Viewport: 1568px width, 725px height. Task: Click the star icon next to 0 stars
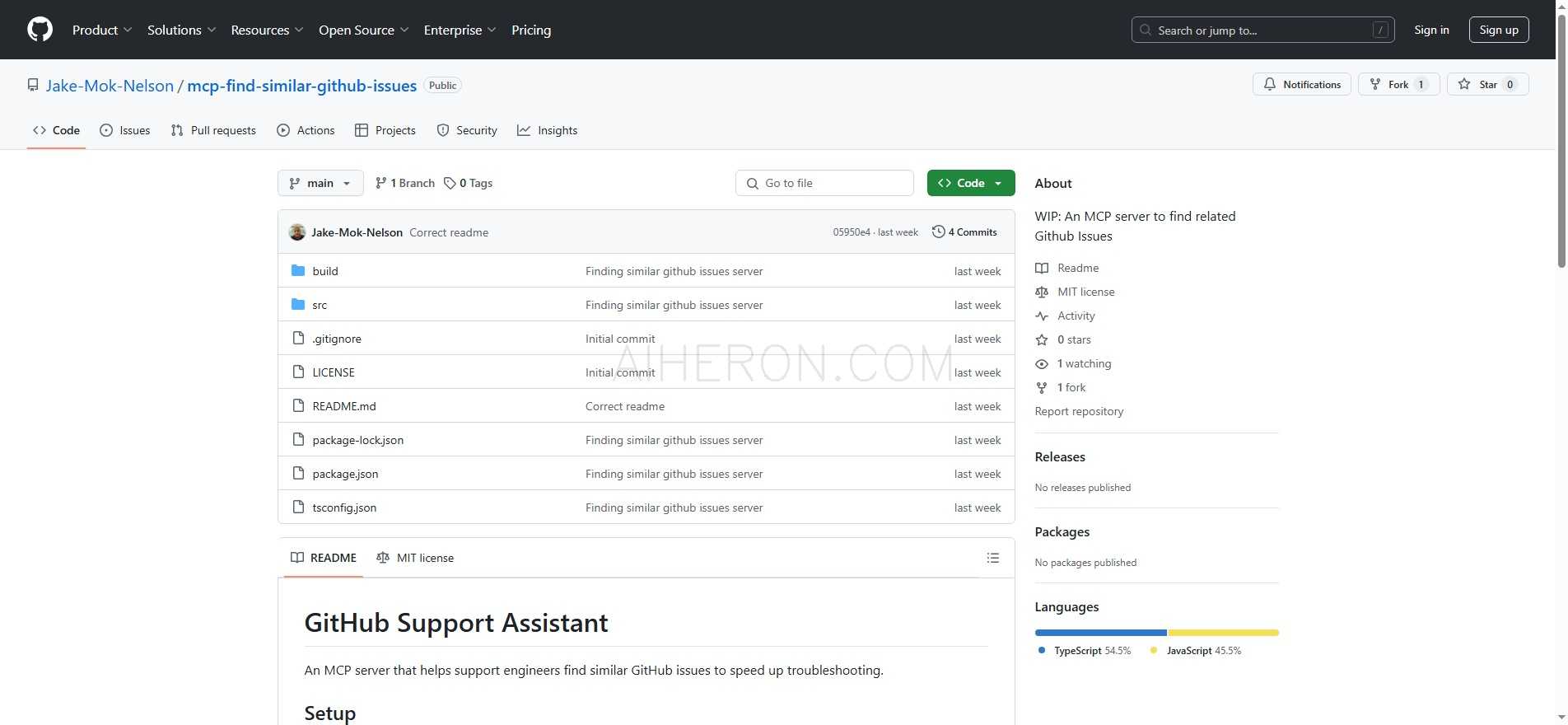[1042, 339]
